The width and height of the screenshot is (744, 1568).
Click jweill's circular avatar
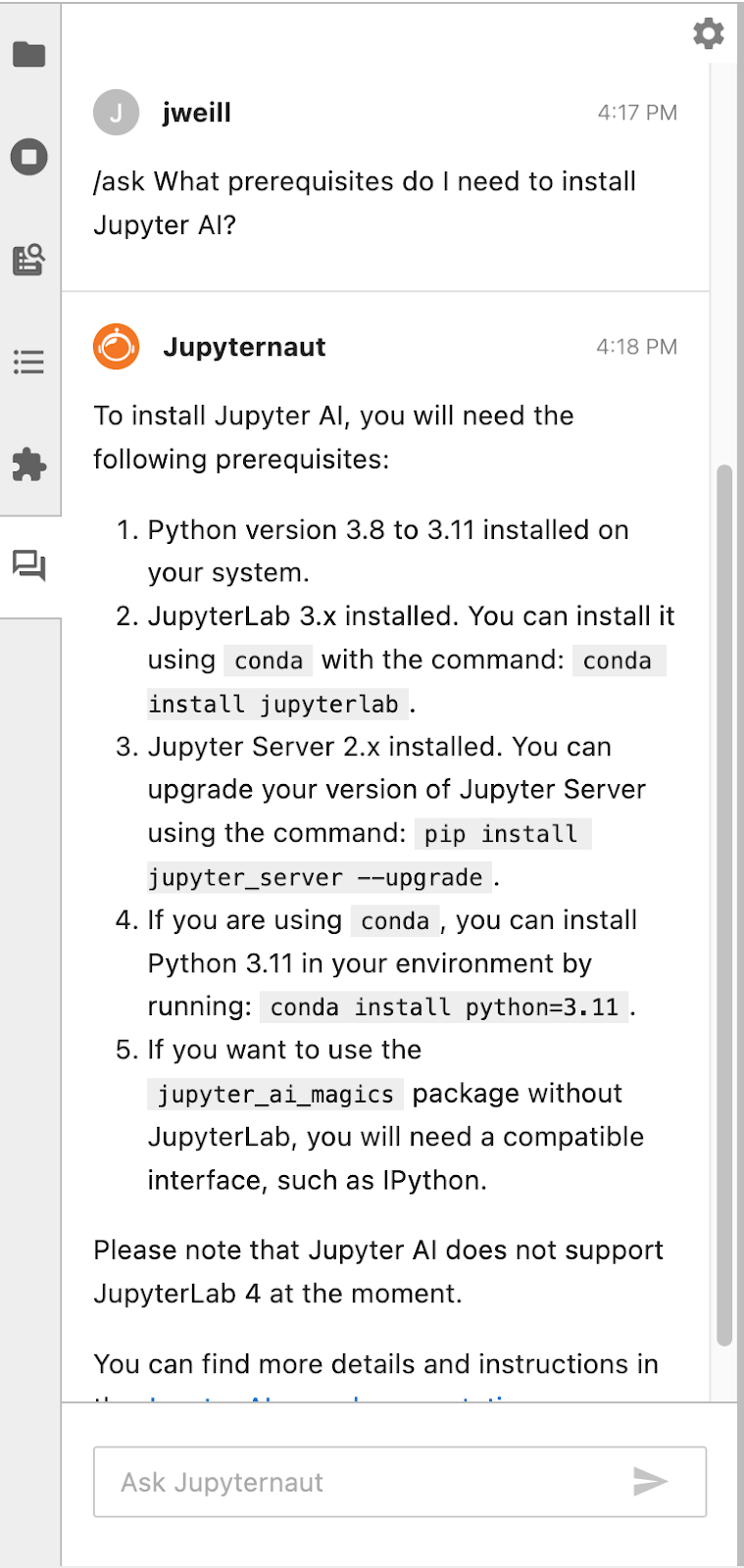click(116, 113)
